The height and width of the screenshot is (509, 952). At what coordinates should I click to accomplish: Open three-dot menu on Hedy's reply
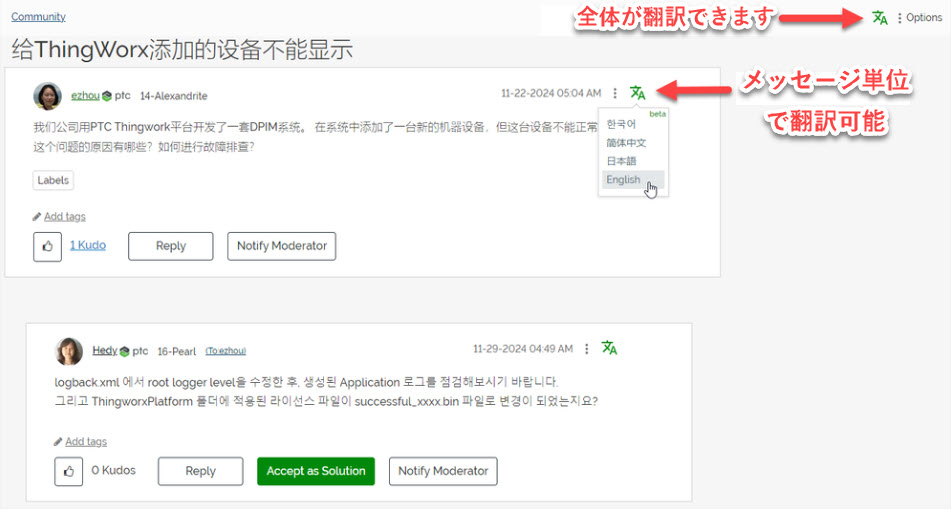pyautogui.click(x=586, y=349)
